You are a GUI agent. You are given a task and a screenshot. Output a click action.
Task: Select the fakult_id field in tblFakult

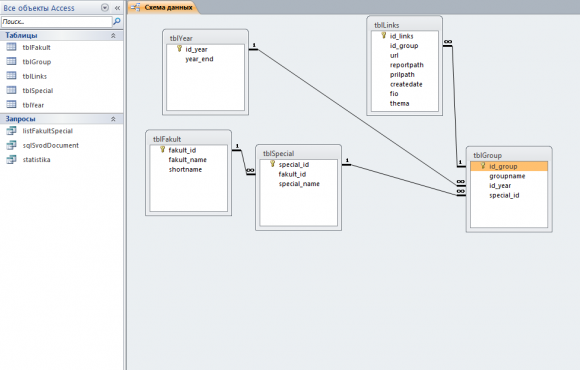pyautogui.click(x=182, y=150)
